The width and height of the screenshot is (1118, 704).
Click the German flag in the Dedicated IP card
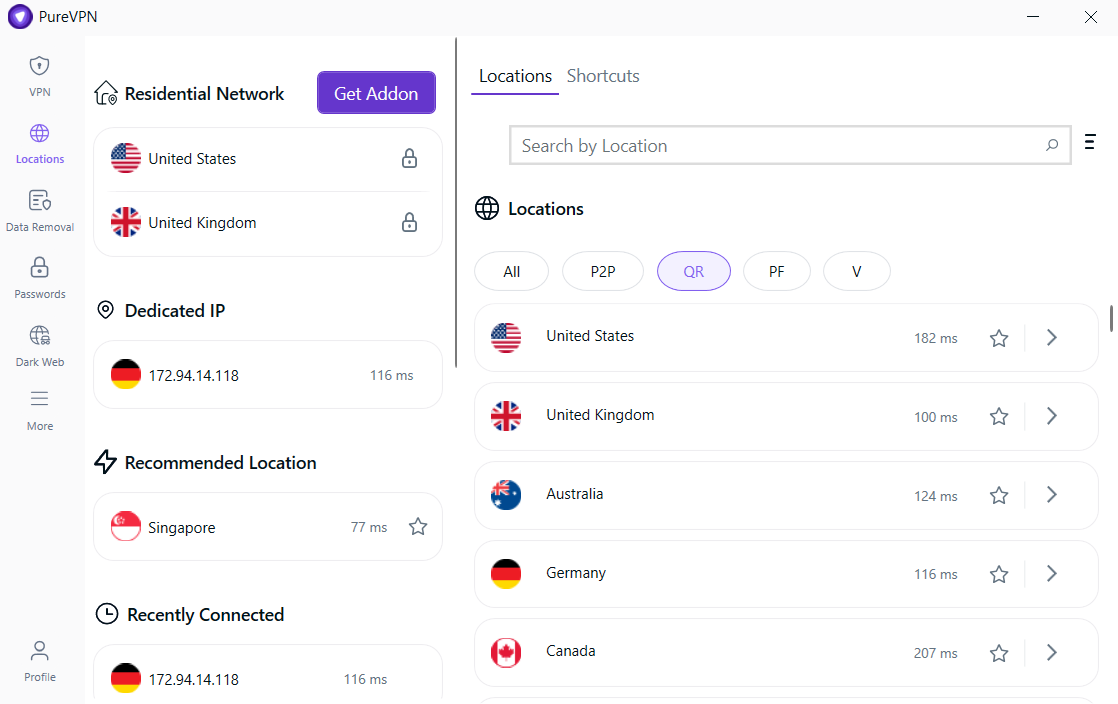tap(125, 374)
